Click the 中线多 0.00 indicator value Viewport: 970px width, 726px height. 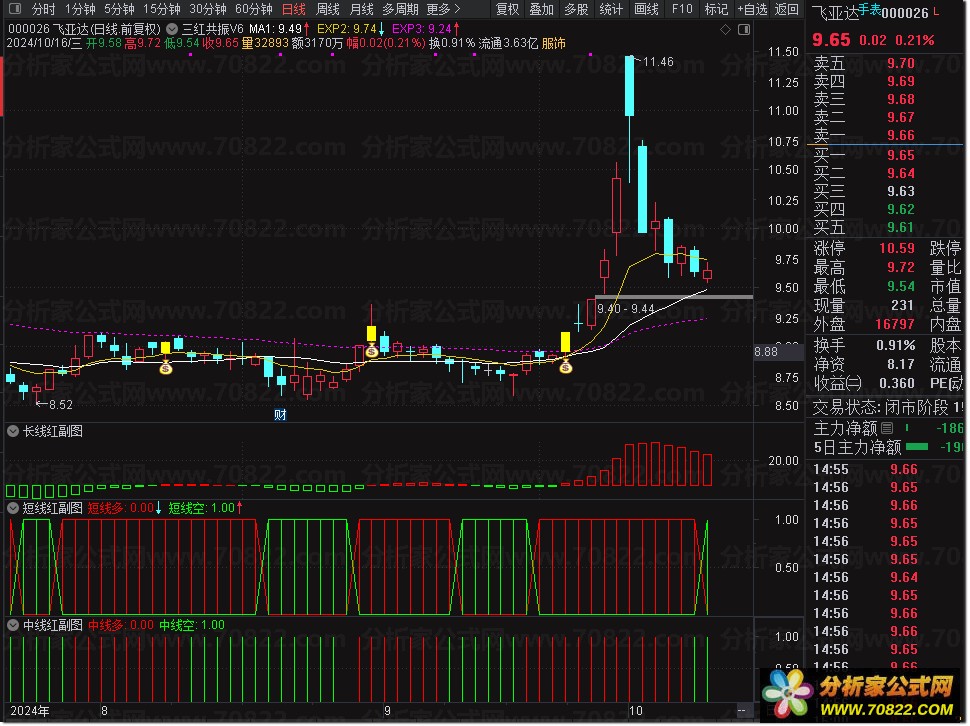pos(121,625)
